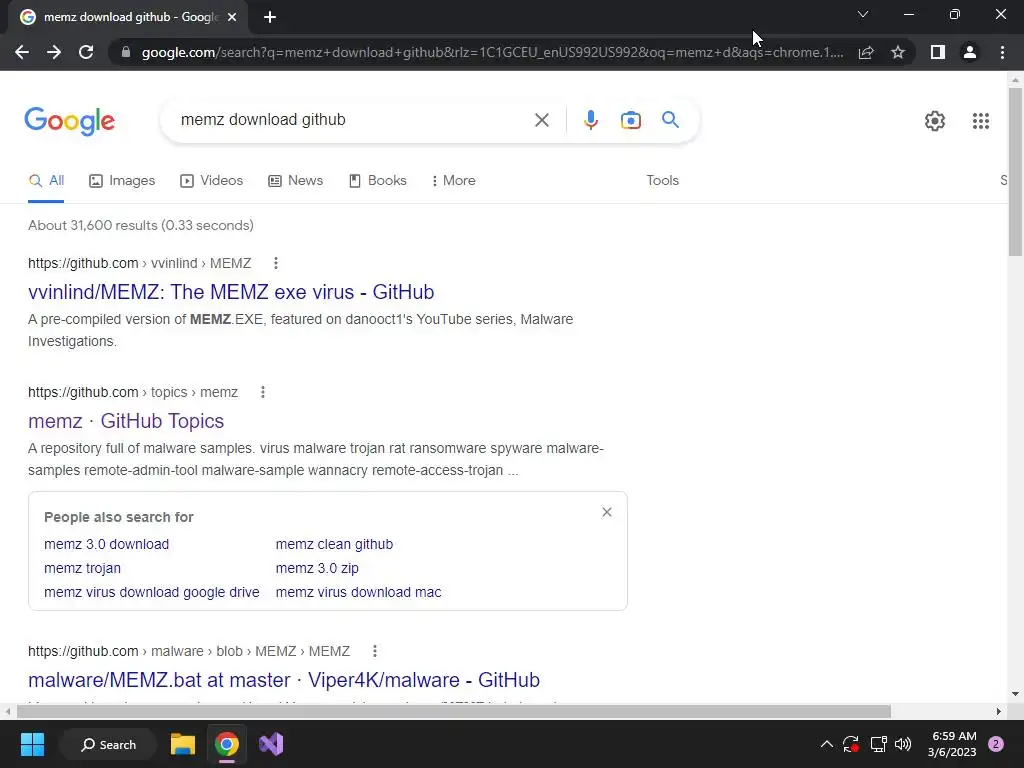The width and height of the screenshot is (1024, 768).
Task: Search for memz trojan
Action: tap(82, 568)
